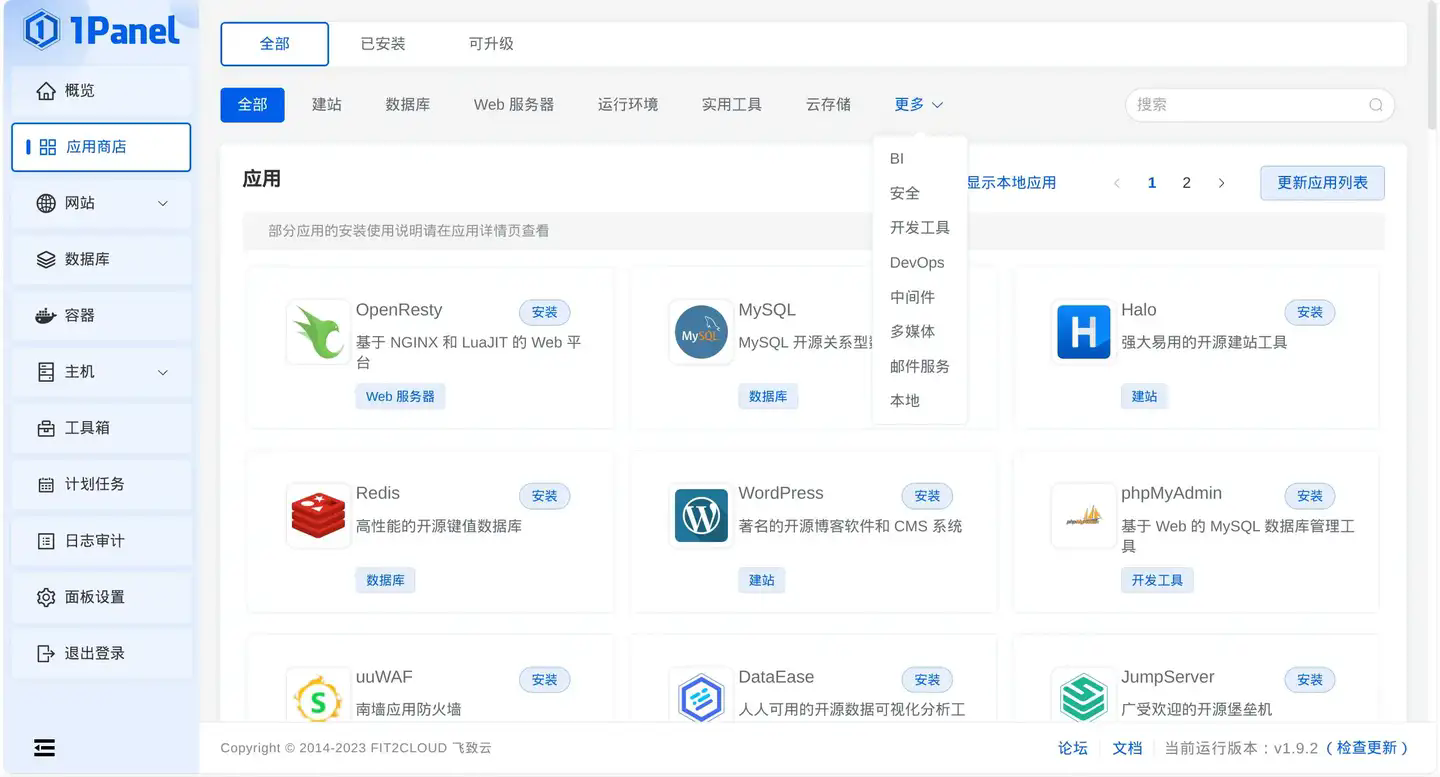Select 多媒体 from the dropdown

[x=920, y=332]
